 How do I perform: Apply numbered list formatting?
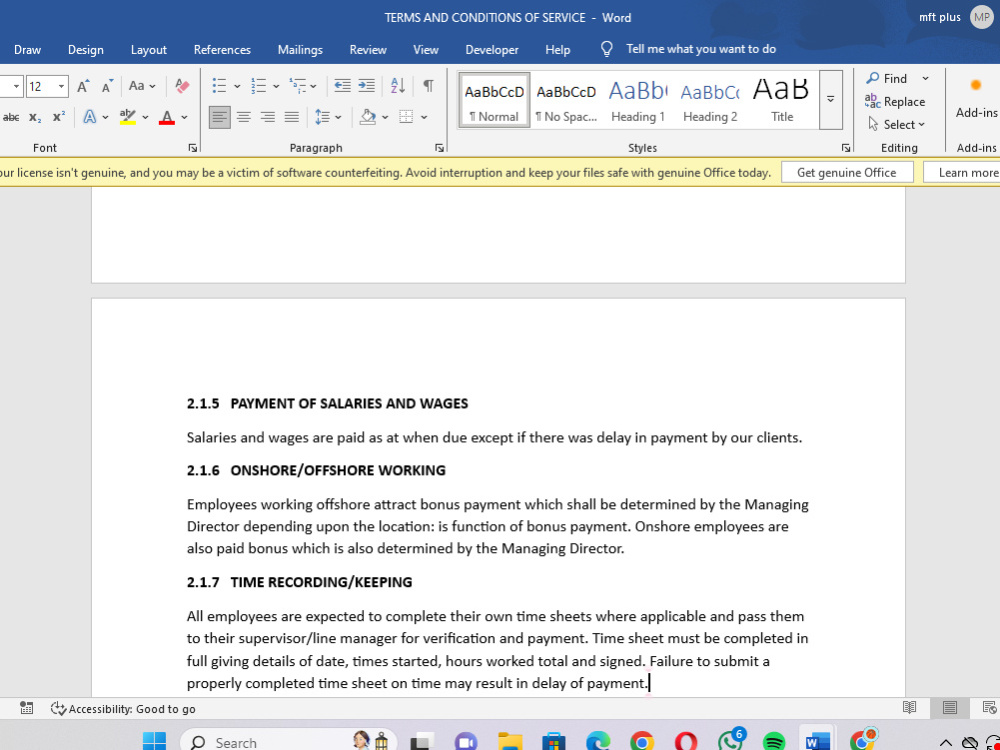pos(258,86)
